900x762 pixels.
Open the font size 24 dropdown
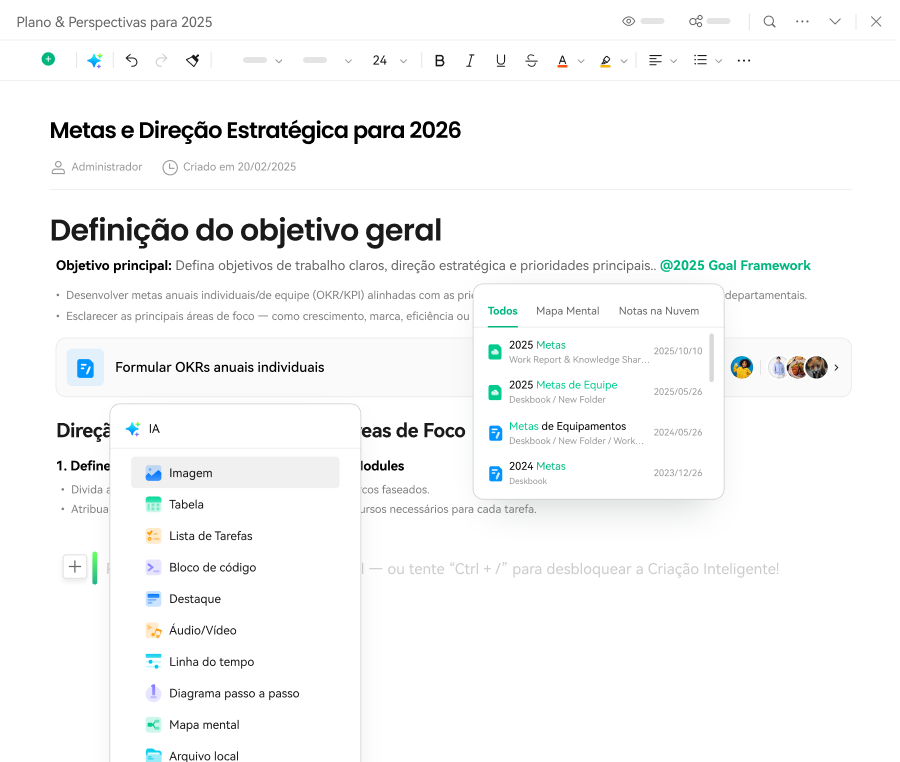click(389, 60)
